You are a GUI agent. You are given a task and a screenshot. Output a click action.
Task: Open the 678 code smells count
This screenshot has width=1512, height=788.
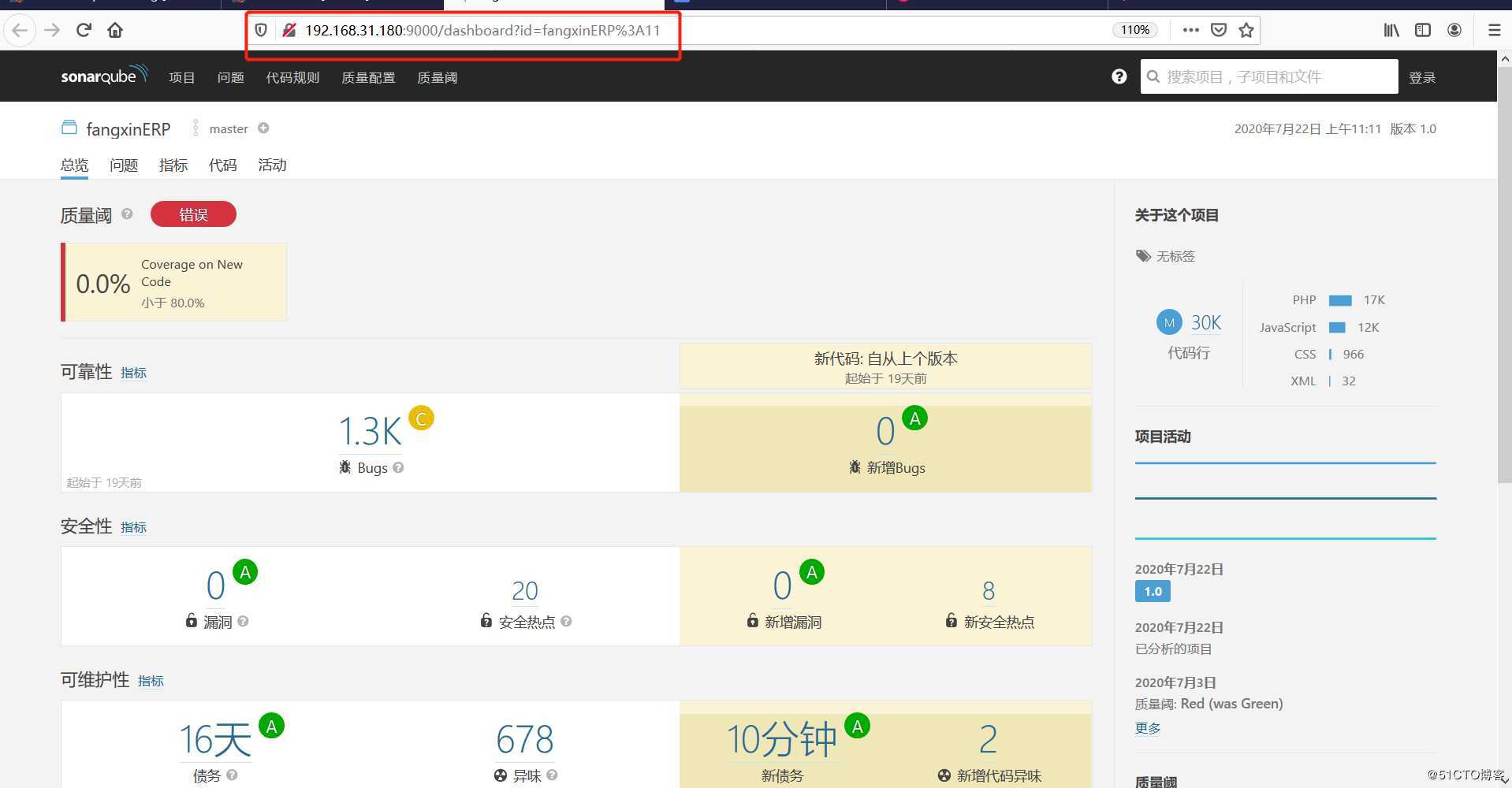coord(525,739)
